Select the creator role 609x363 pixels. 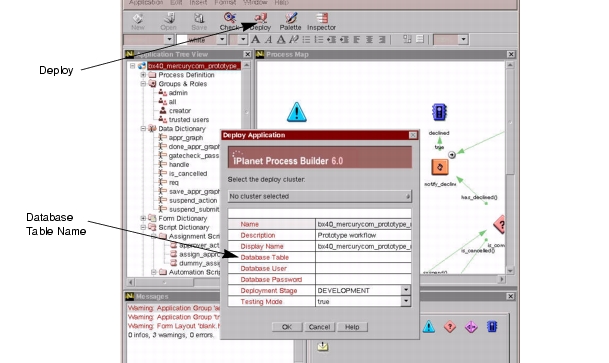tap(180, 111)
